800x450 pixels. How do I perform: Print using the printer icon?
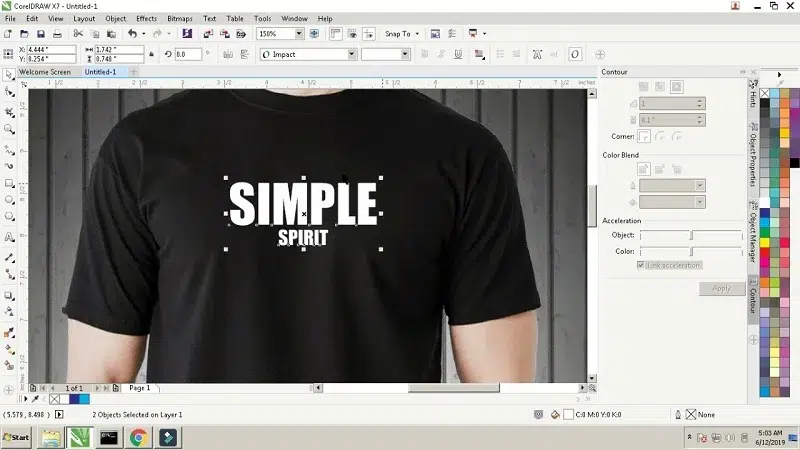click(57, 34)
